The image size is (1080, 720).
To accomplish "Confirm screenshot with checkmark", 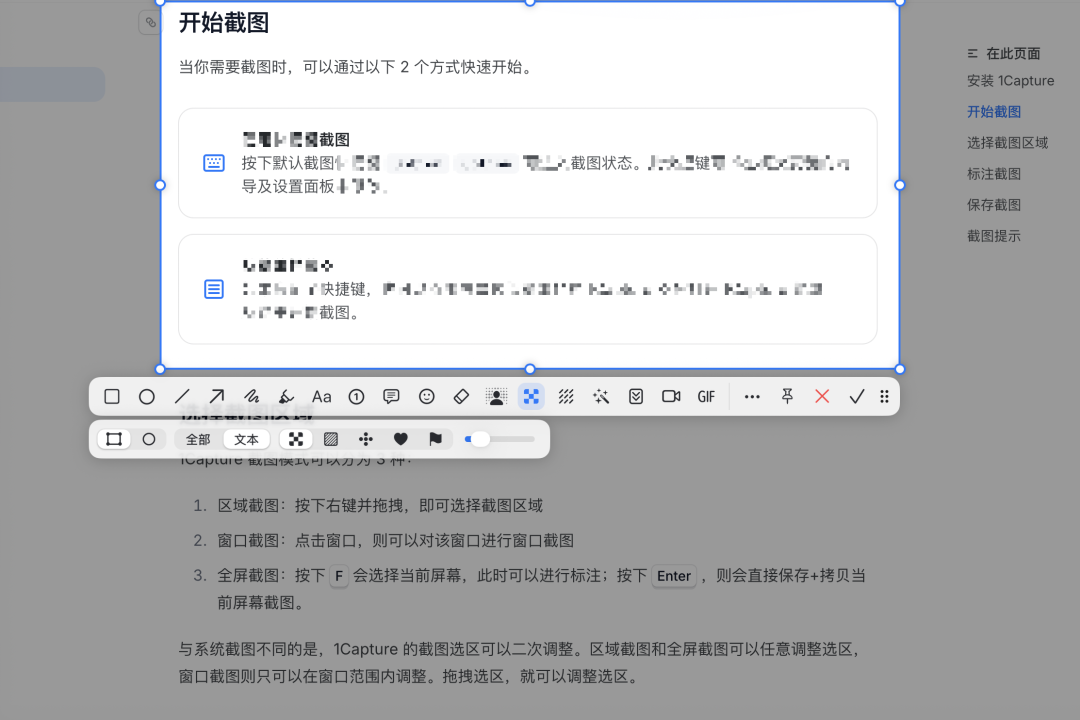I will click(x=857, y=397).
